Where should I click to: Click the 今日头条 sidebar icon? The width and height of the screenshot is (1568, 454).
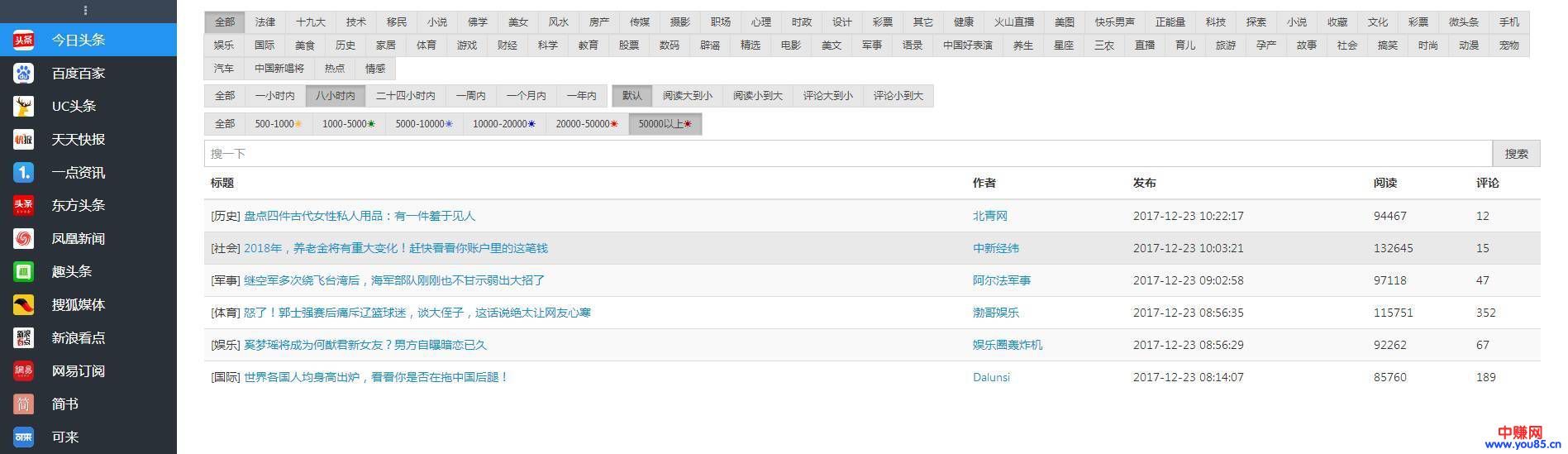click(x=23, y=40)
